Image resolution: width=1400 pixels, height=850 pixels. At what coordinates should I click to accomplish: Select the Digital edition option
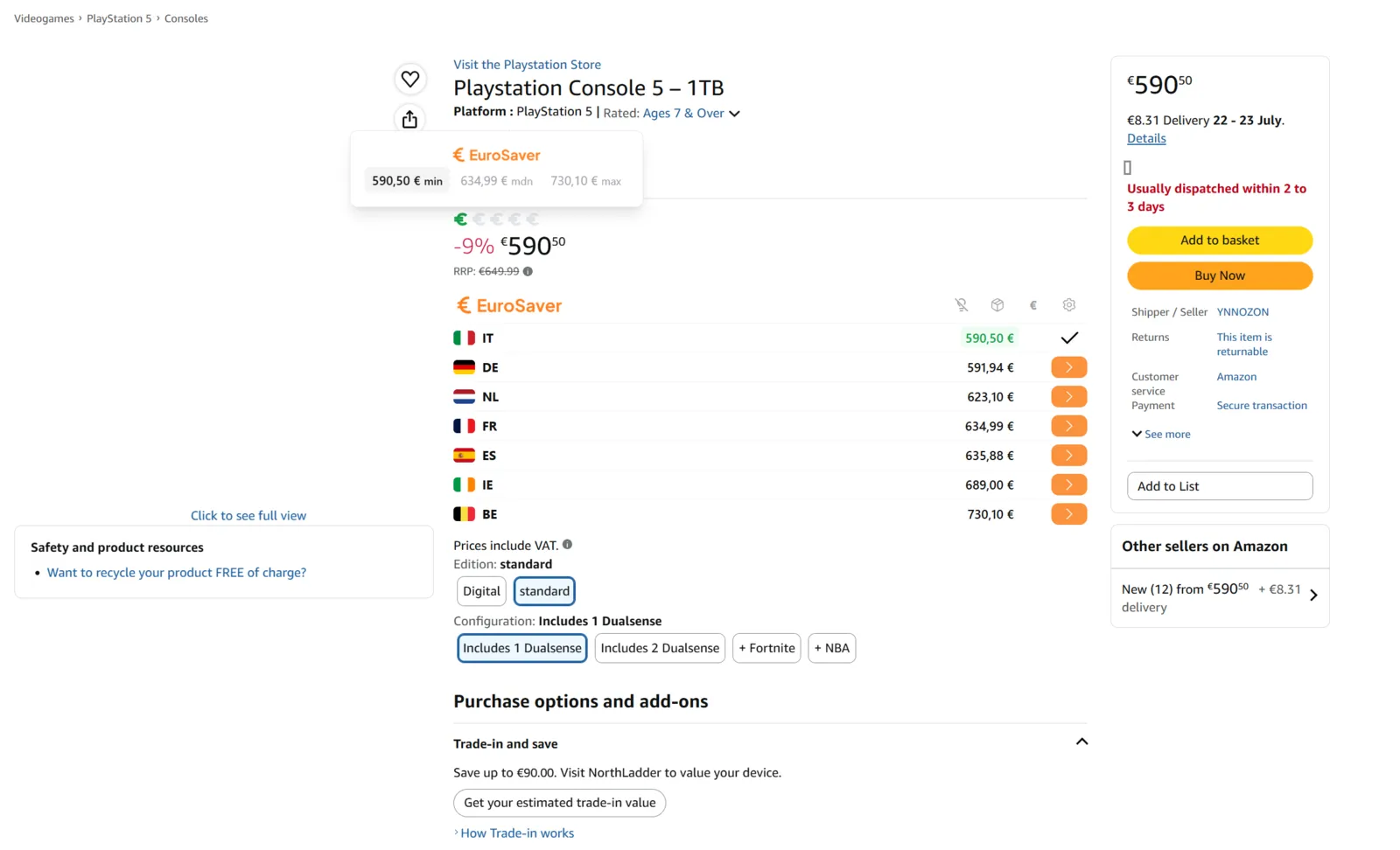(481, 591)
